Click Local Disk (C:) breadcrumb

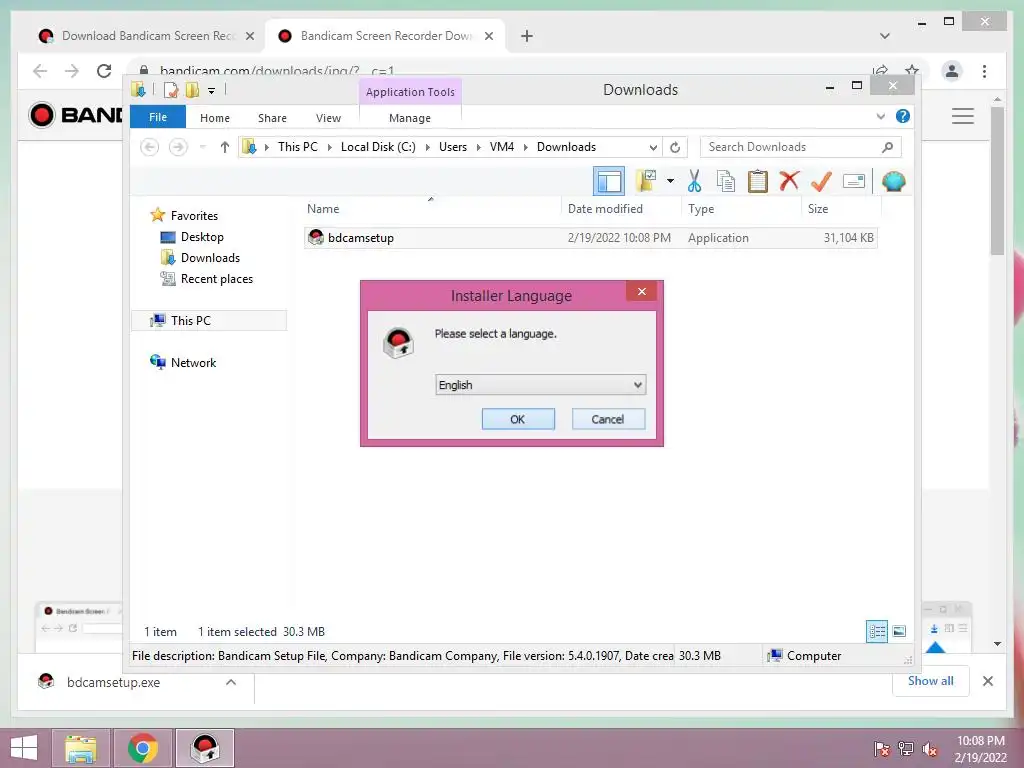(378, 147)
